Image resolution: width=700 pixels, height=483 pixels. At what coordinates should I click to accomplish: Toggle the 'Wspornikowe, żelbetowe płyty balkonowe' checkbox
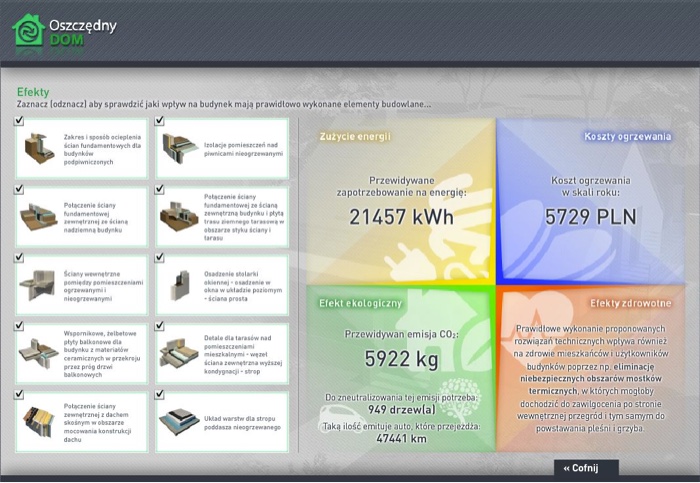point(19,326)
